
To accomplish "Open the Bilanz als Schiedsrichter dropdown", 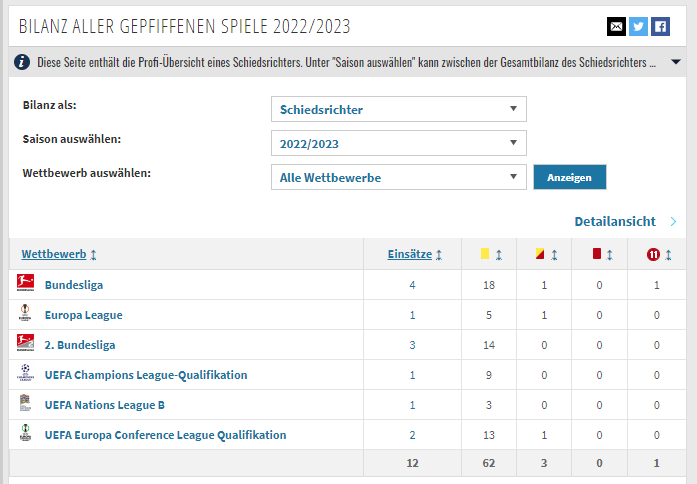I will click(x=399, y=109).
